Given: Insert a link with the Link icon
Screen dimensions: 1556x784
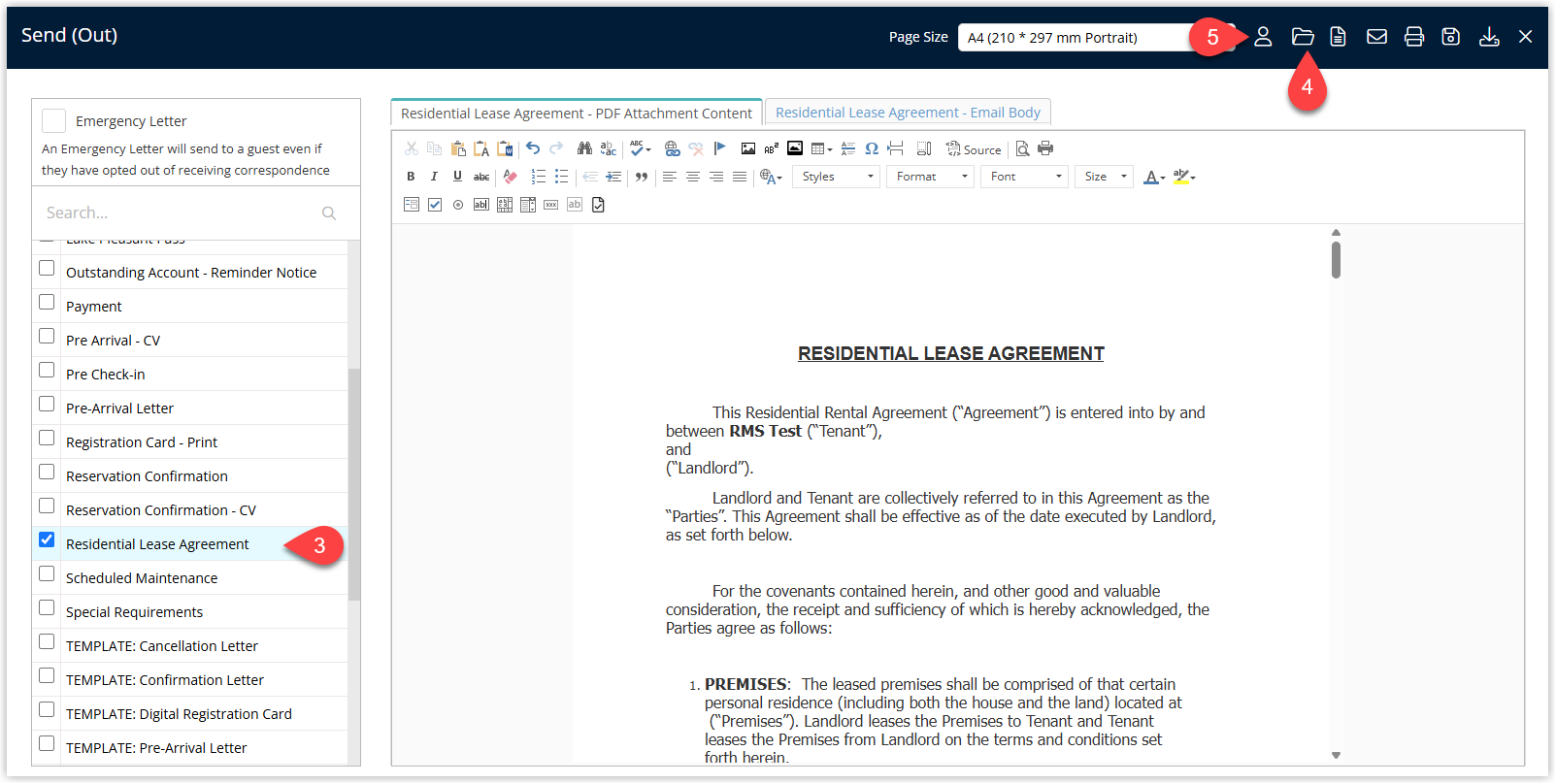Looking at the screenshot, I should pos(673,148).
